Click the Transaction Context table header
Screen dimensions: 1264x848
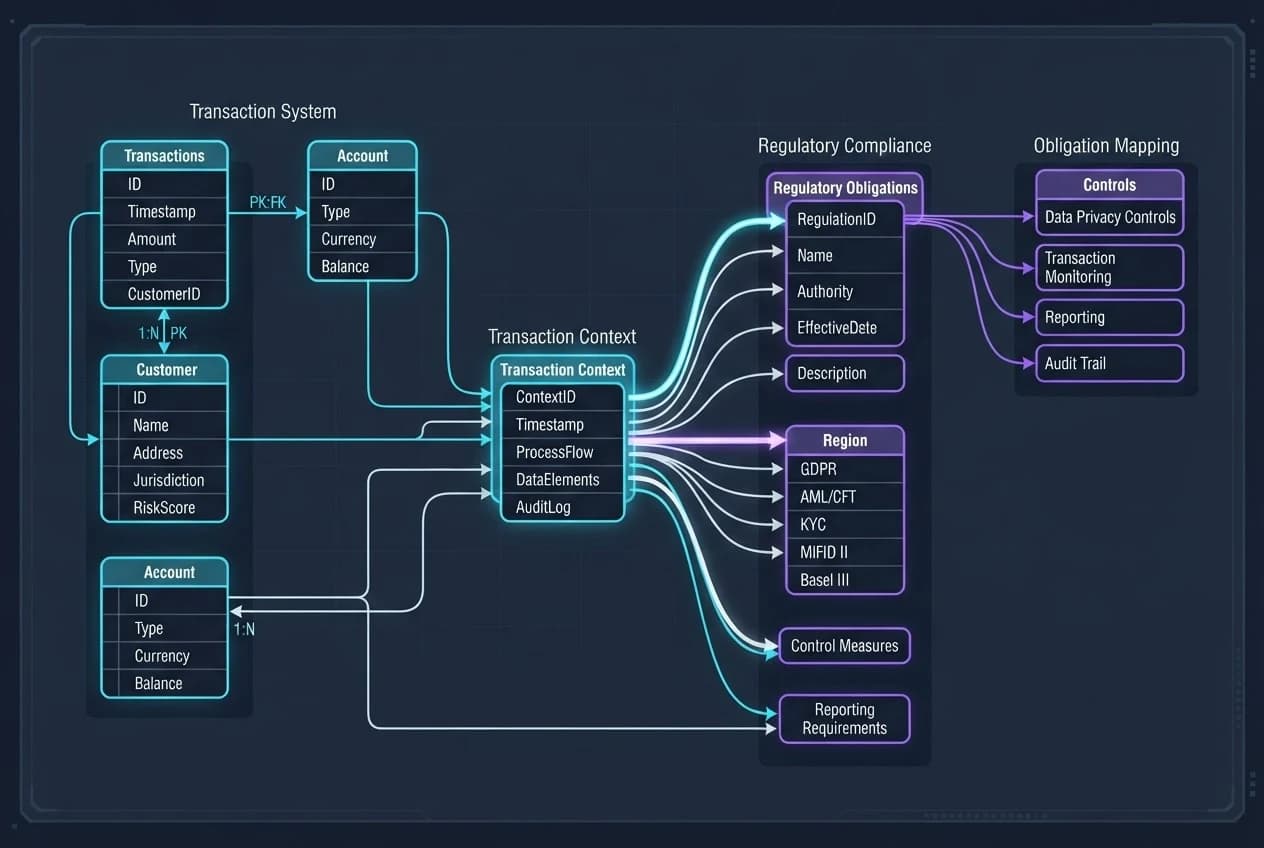[x=562, y=369]
